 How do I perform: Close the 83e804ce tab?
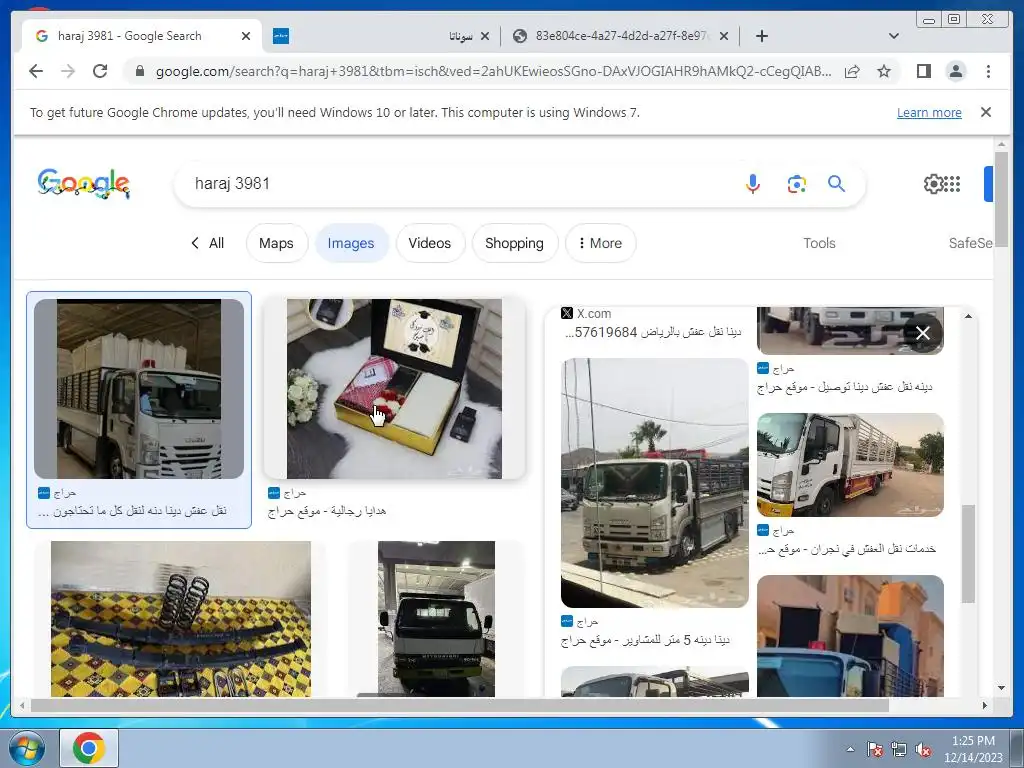pos(724,36)
